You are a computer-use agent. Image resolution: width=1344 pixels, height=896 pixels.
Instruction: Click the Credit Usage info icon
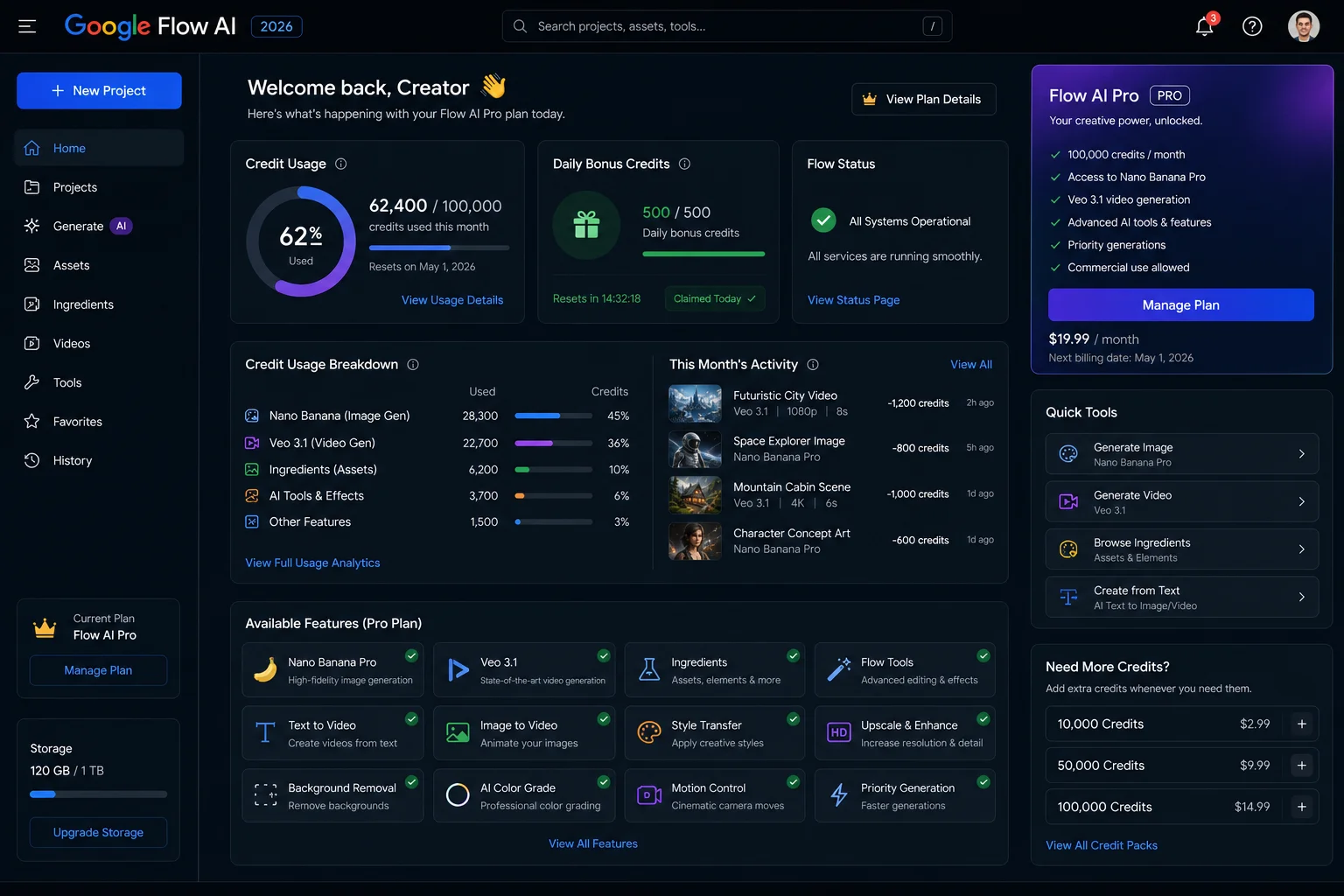click(x=341, y=164)
